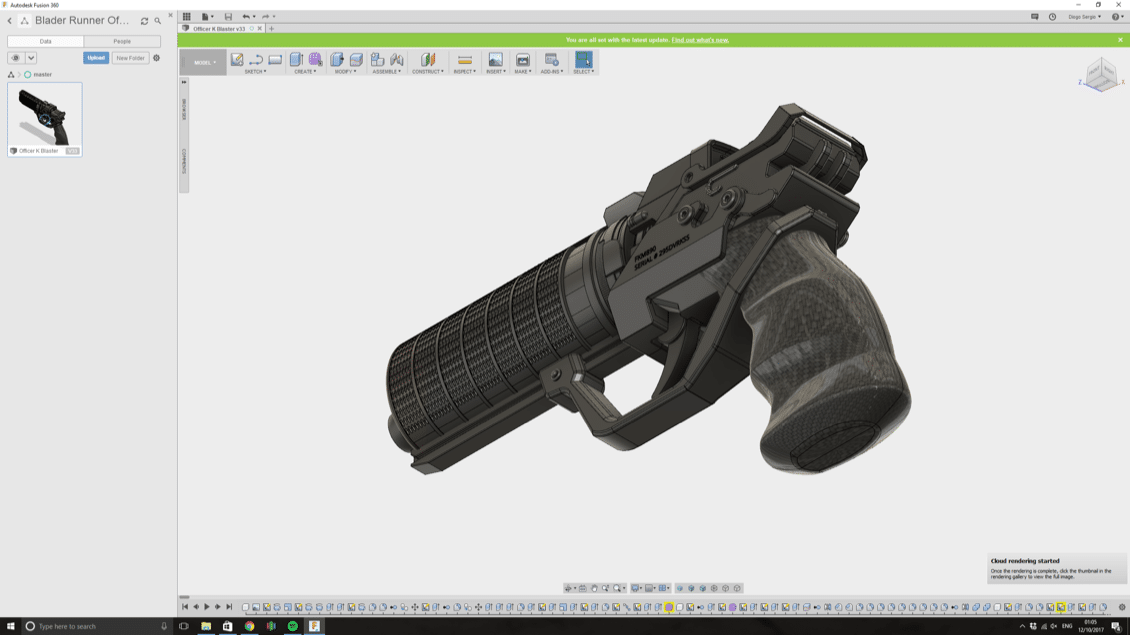This screenshot has height=635, width=1130.
Task: Add a new document tab
Action: [x=272, y=29]
